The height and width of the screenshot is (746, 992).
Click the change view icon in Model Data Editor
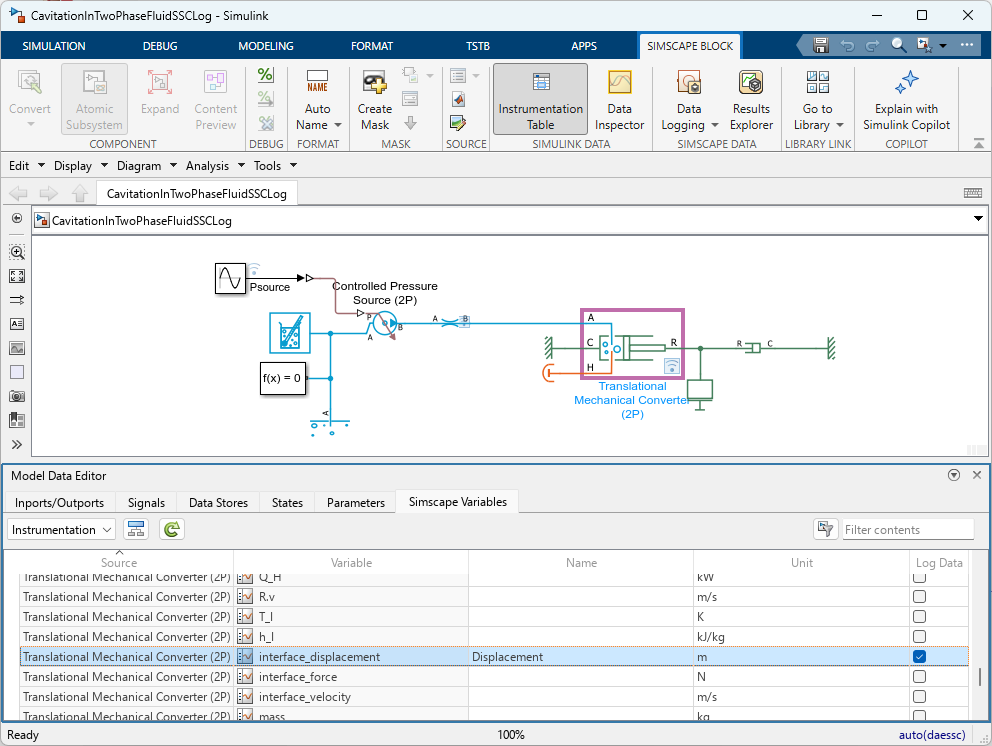click(135, 529)
